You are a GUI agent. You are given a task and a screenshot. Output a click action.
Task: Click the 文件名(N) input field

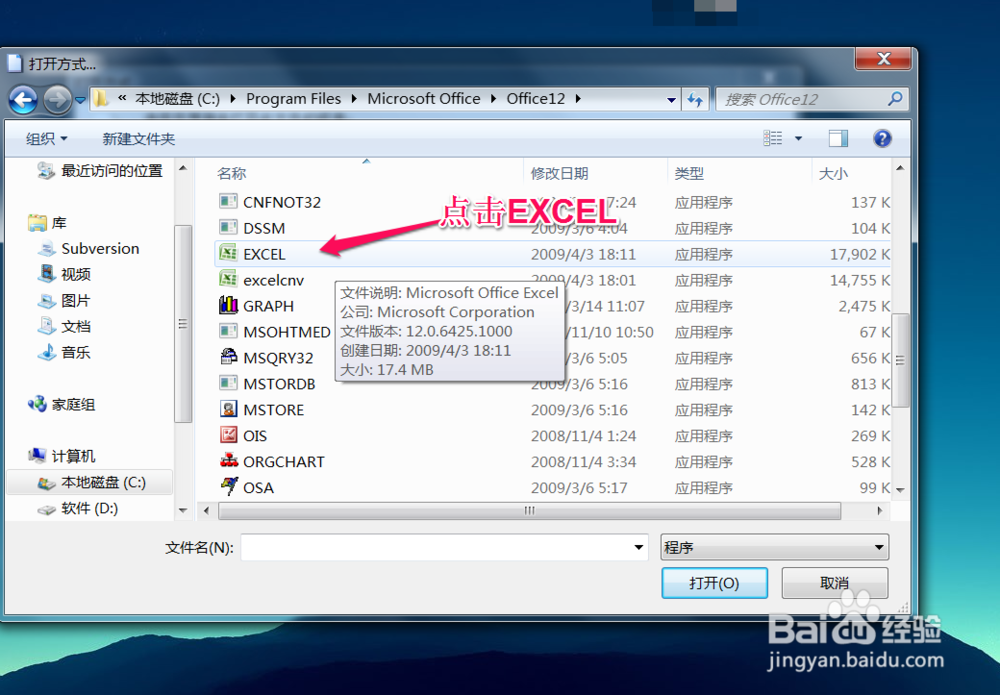tap(437, 547)
